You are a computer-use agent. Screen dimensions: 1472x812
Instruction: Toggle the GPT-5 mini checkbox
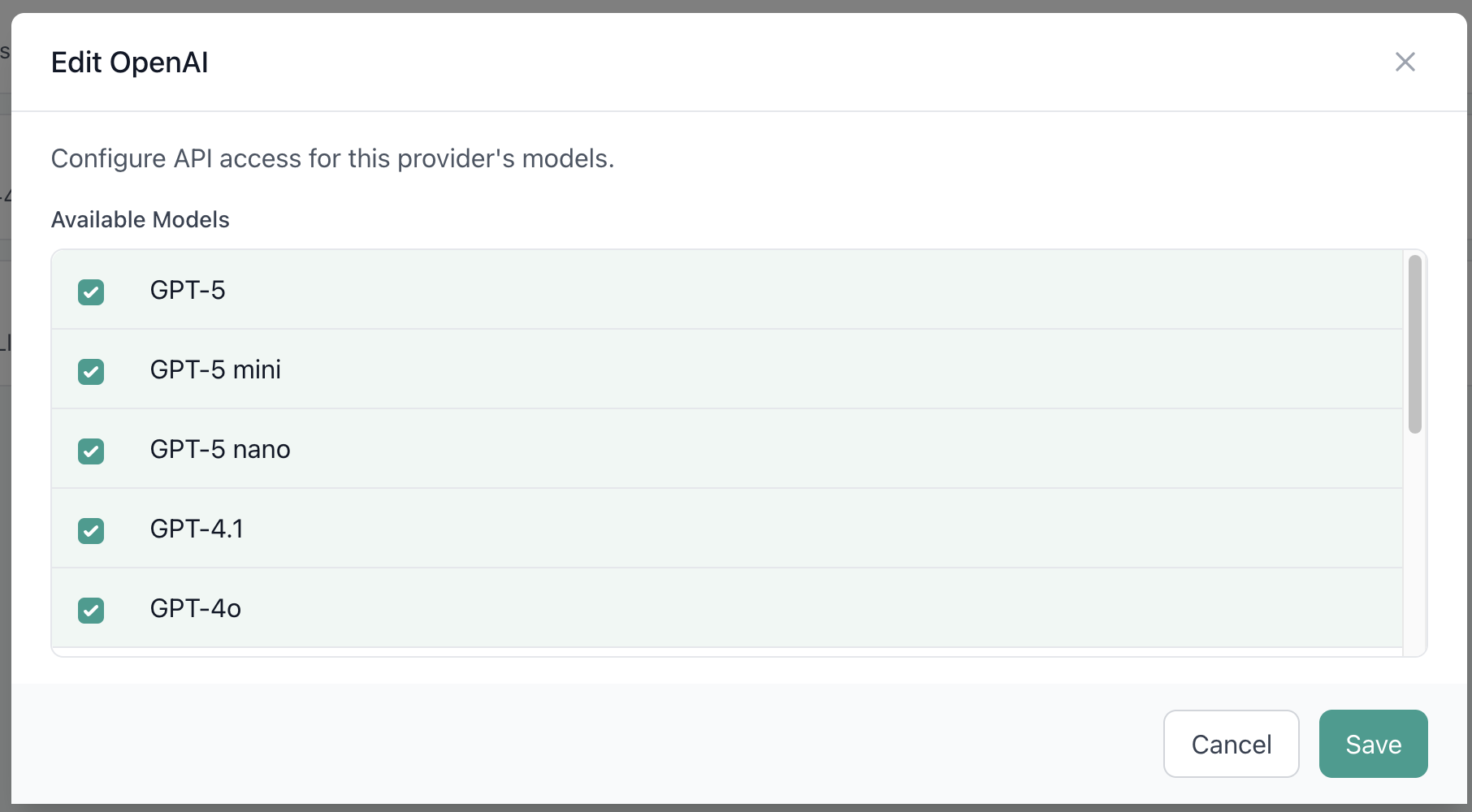(x=91, y=371)
